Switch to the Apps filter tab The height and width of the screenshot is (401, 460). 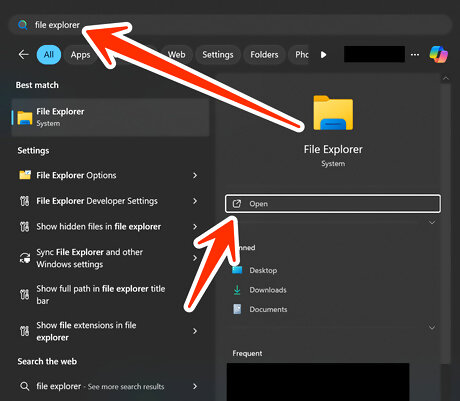tap(80, 55)
